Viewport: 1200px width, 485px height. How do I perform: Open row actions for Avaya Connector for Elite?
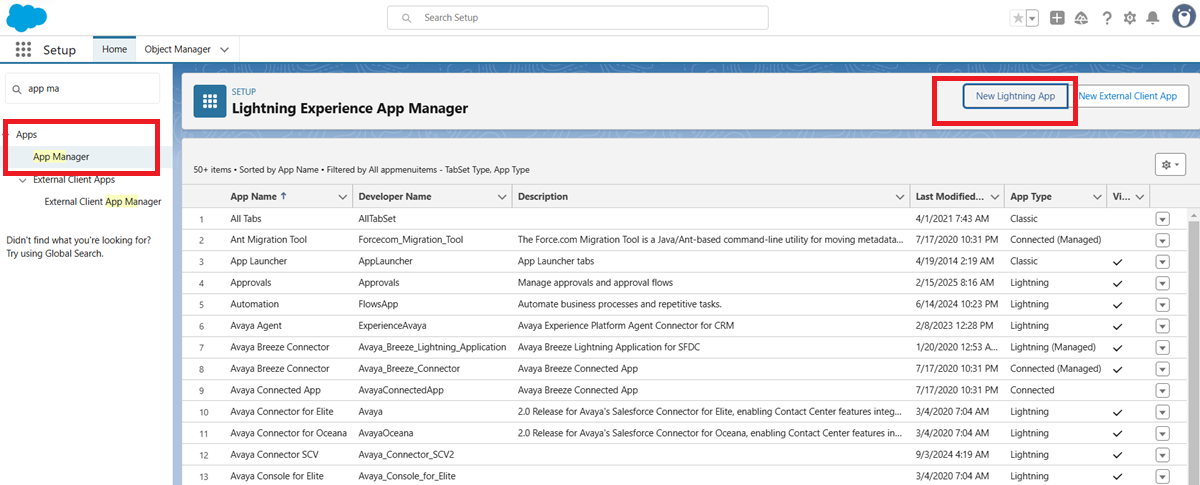[1162, 412]
